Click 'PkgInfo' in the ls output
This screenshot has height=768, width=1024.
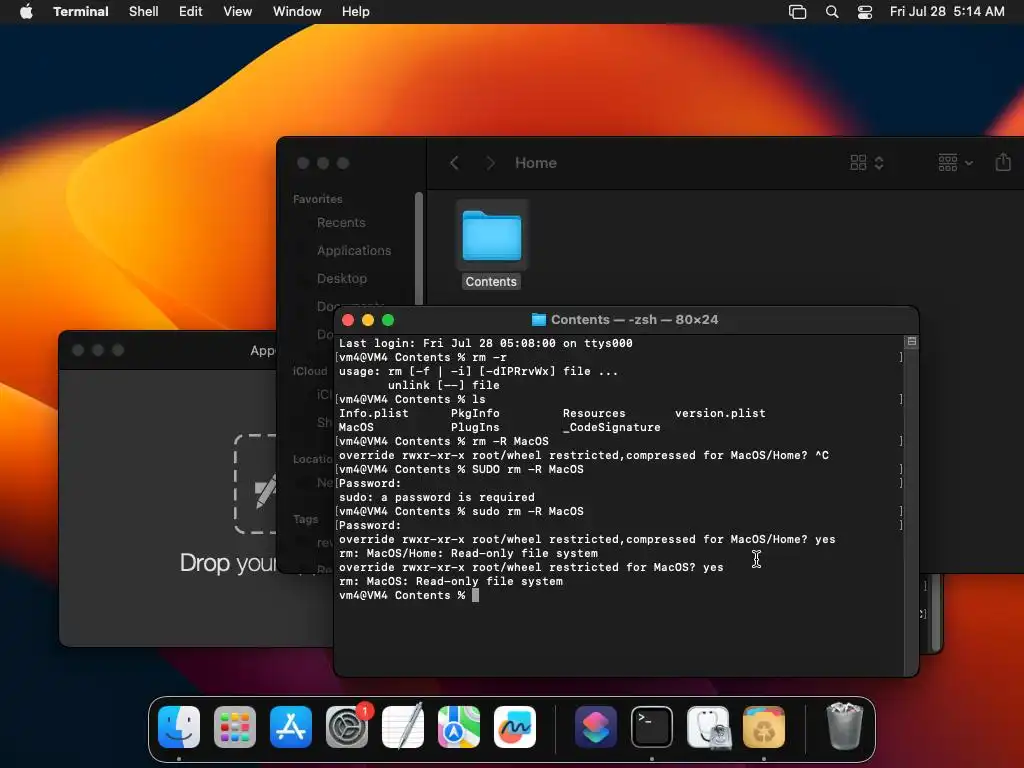[x=475, y=413]
